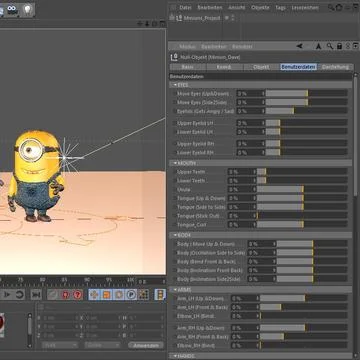Click the back arrow in the Attribute Manager
Viewport: 360px width, 360px height.
(x=299, y=46)
